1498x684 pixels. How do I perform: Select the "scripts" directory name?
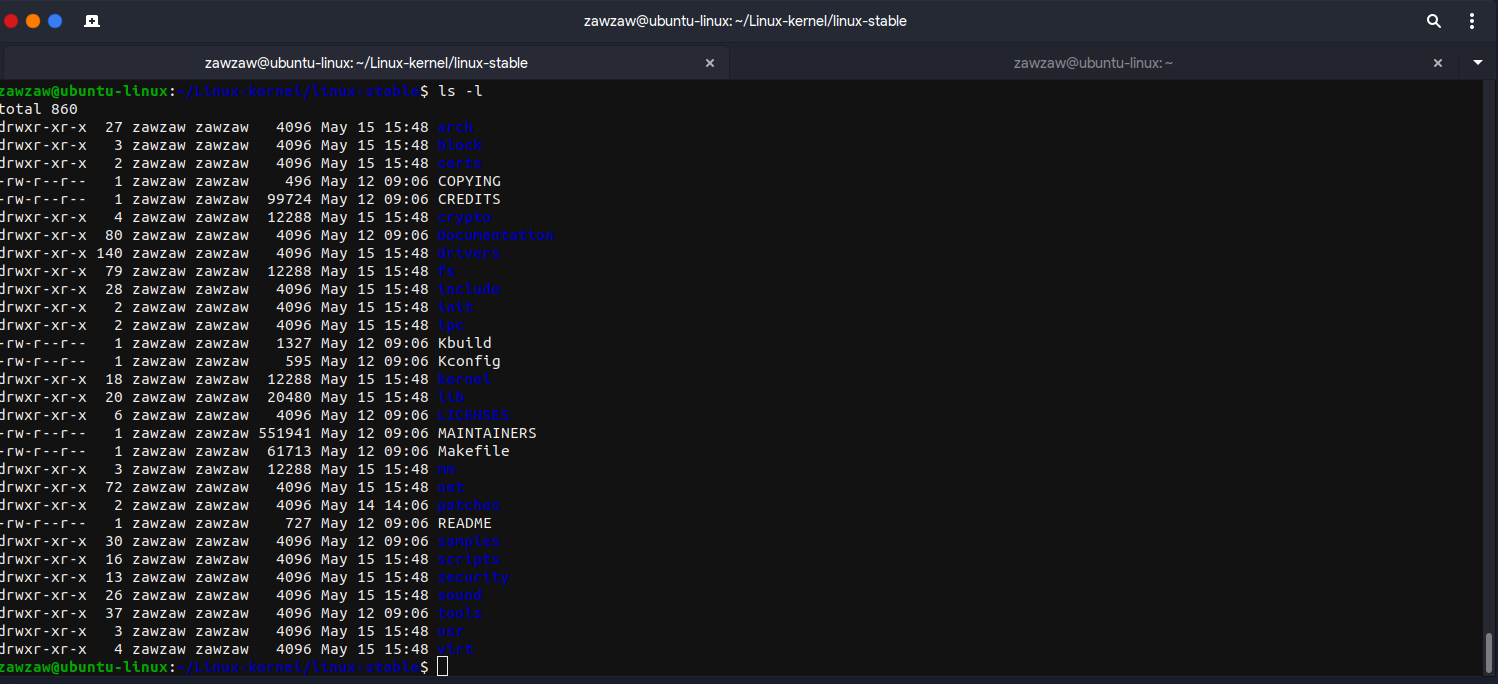(x=469, y=559)
